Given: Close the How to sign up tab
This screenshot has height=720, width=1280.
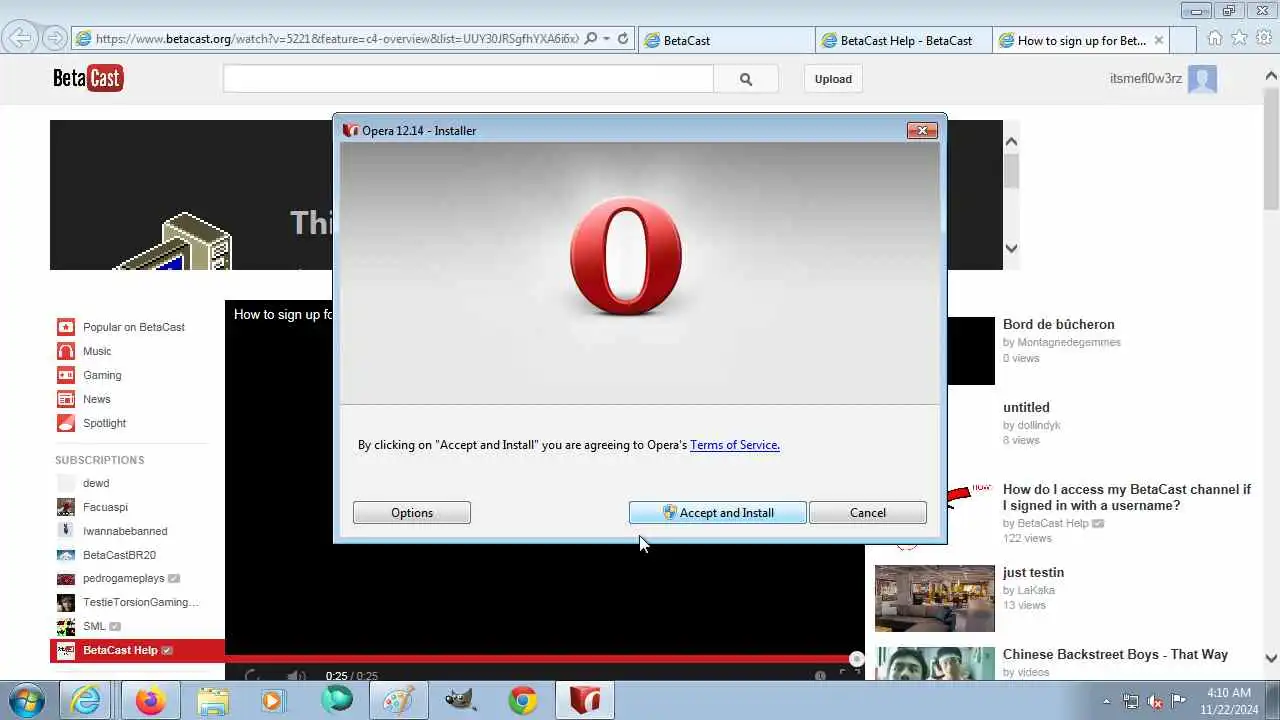Looking at the screenshot, I should click(x=1159, y=40).
